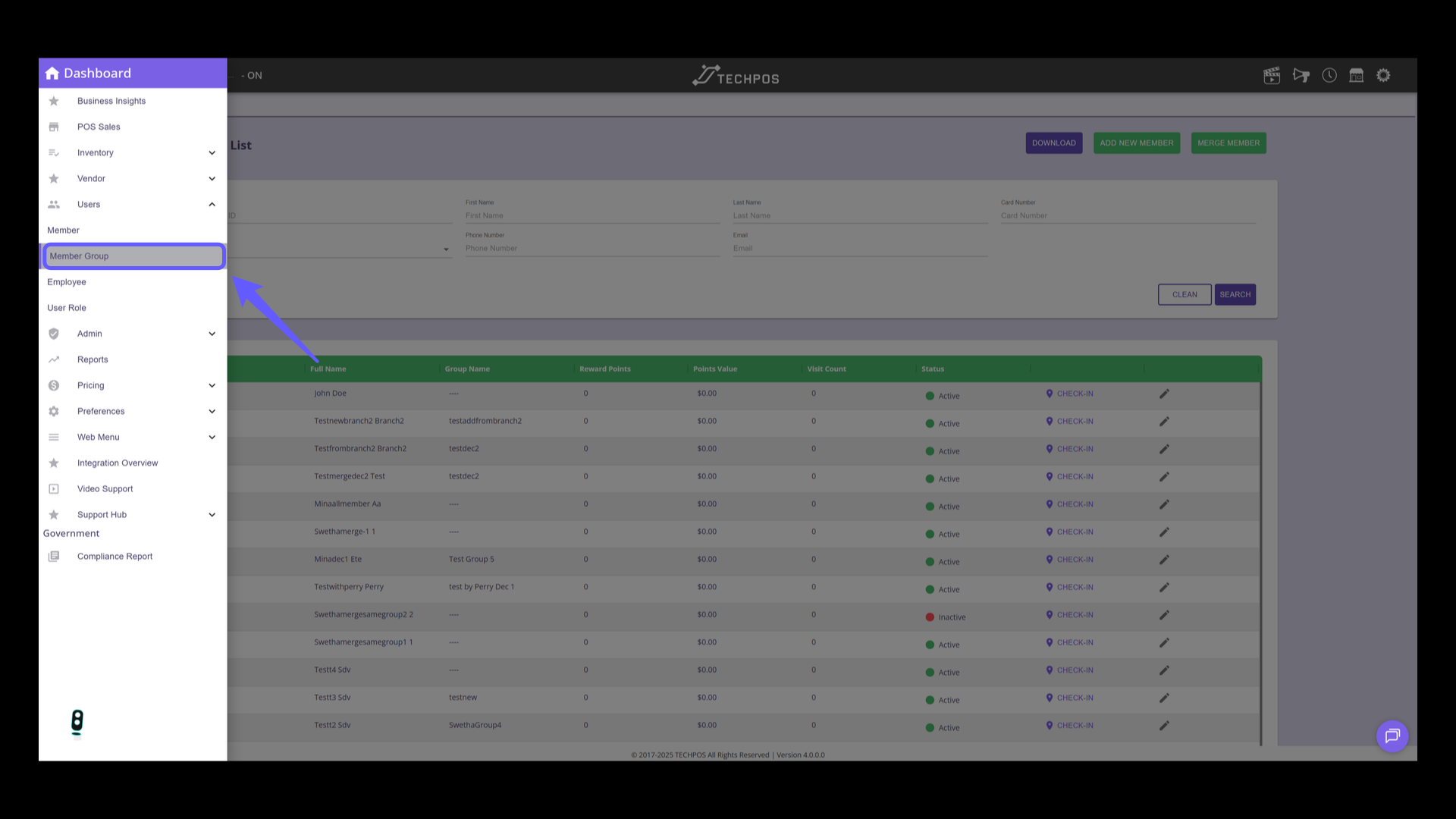Click microphone assistant icon in sidebar
This screenshot has height=819, width=1456.
[x=77, y=722]
